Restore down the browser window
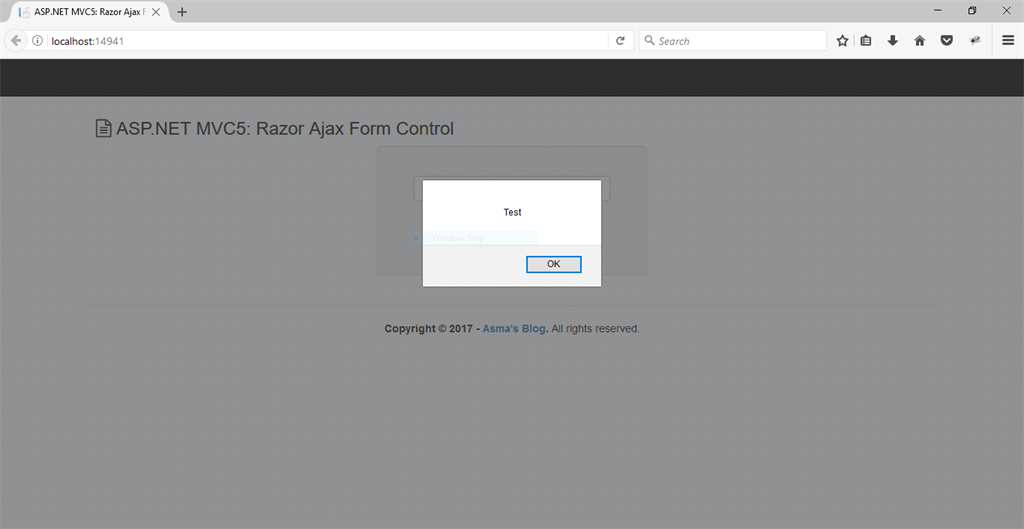 tap(972, 10)
